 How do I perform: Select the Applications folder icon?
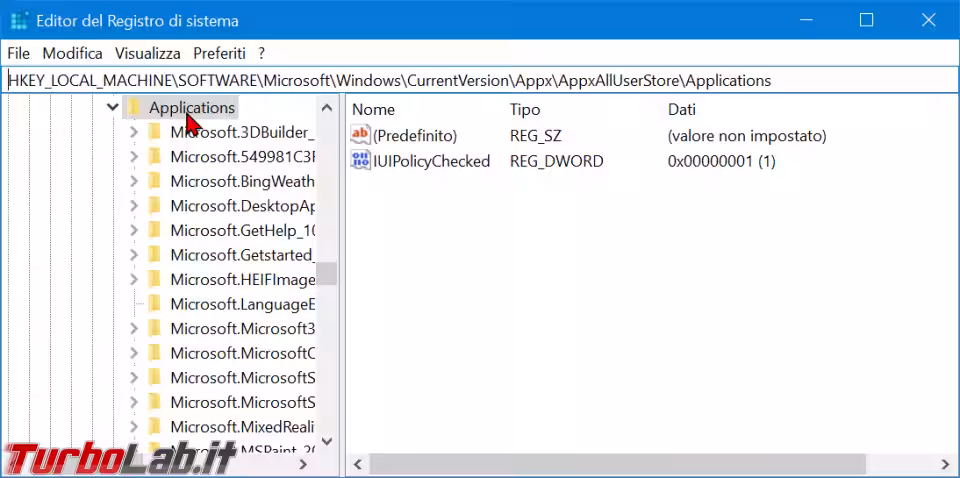[x=134, y=108]
